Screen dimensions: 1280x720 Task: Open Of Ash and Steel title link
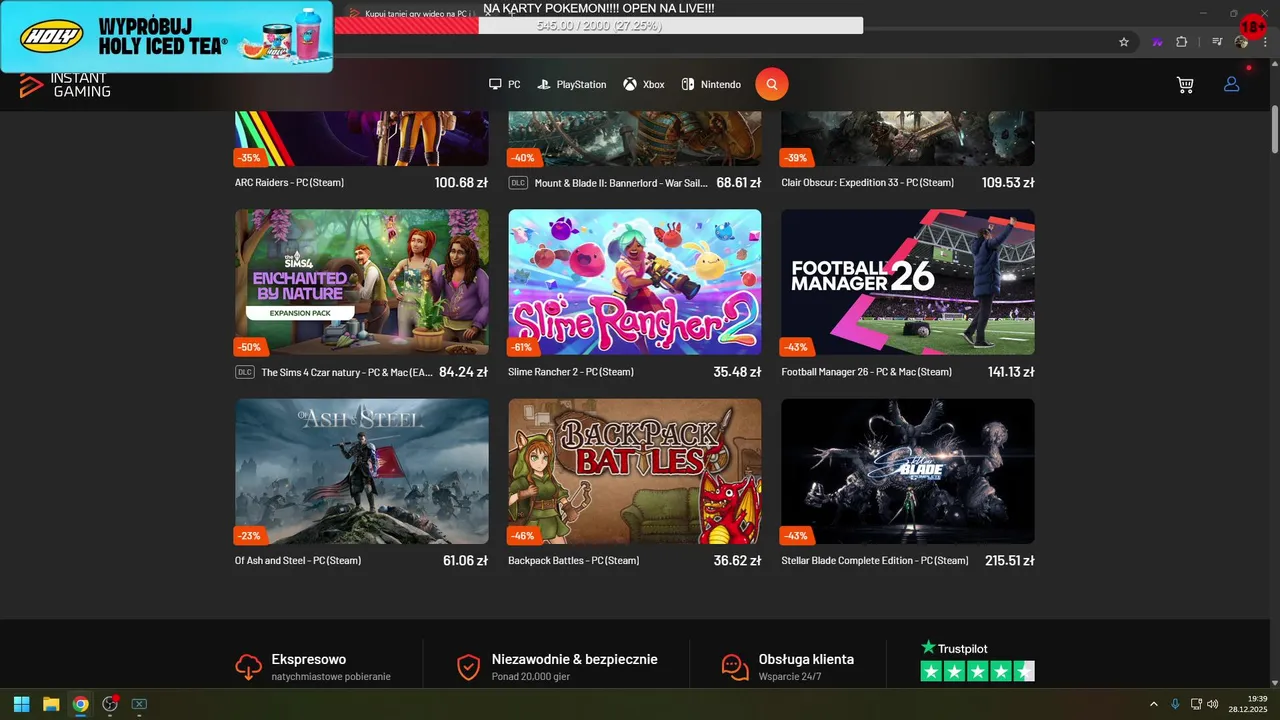click(298, 561)
